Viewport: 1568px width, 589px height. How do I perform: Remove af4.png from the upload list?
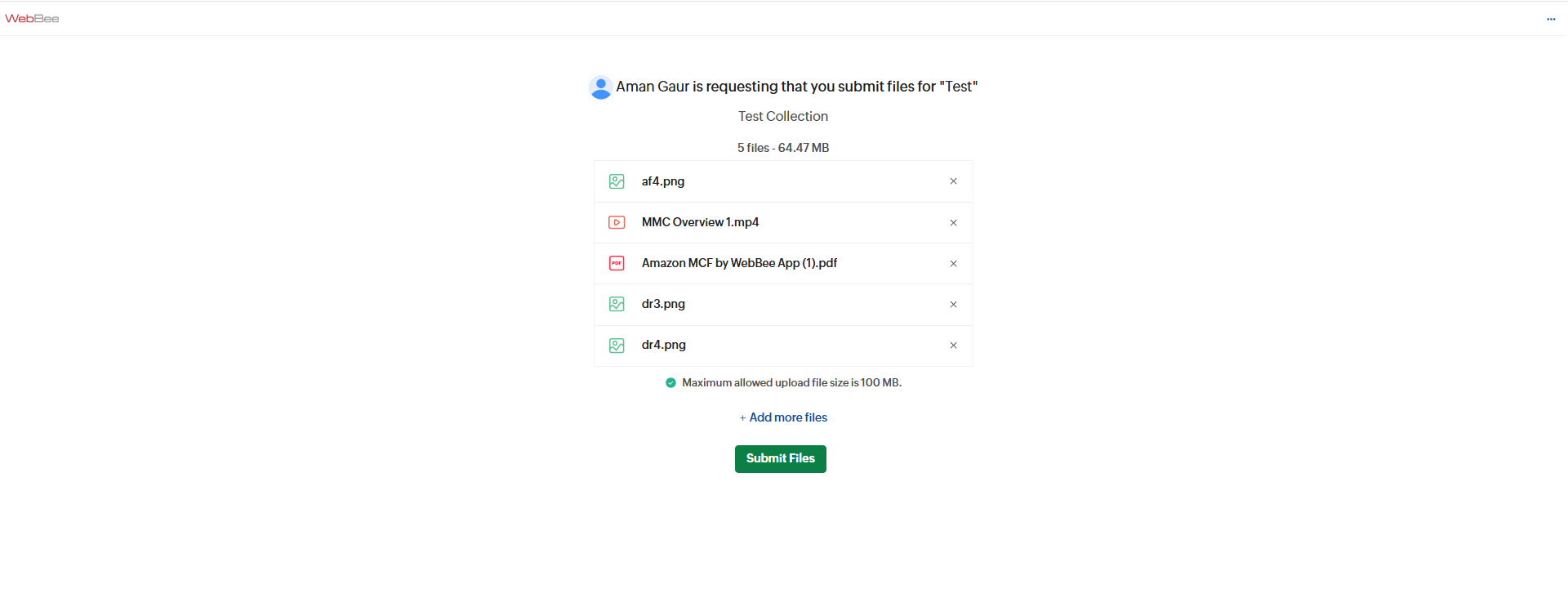click(953, 181)
